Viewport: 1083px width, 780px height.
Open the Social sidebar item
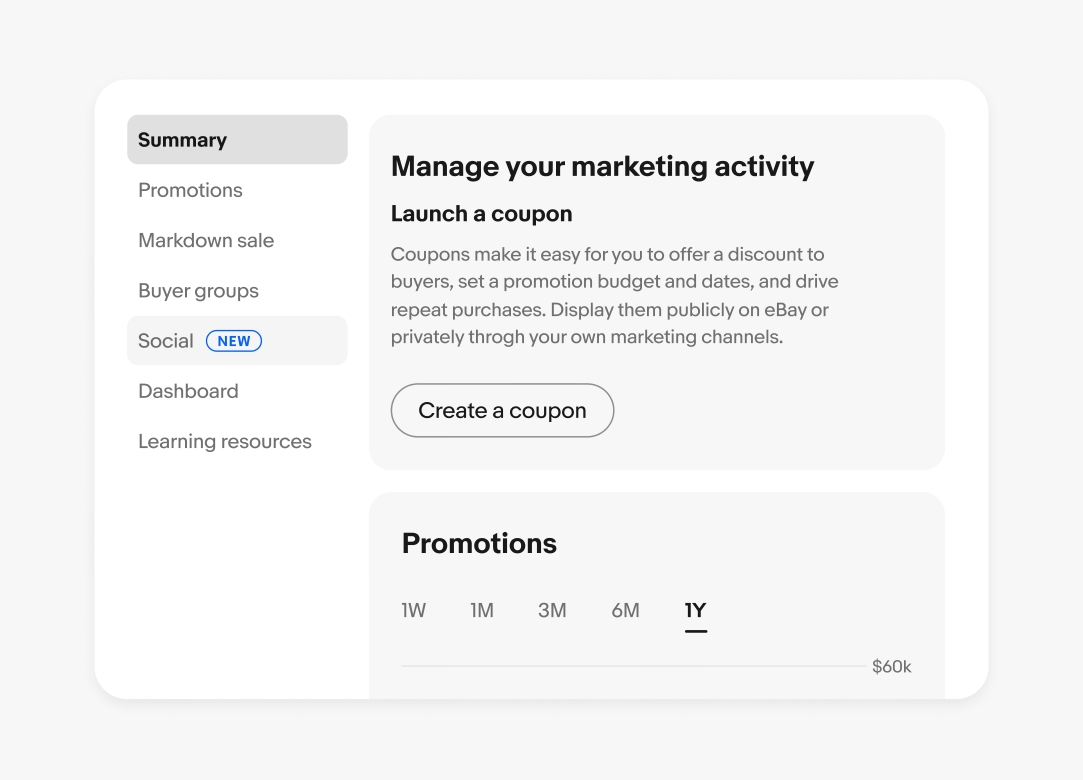pos(166,341)
